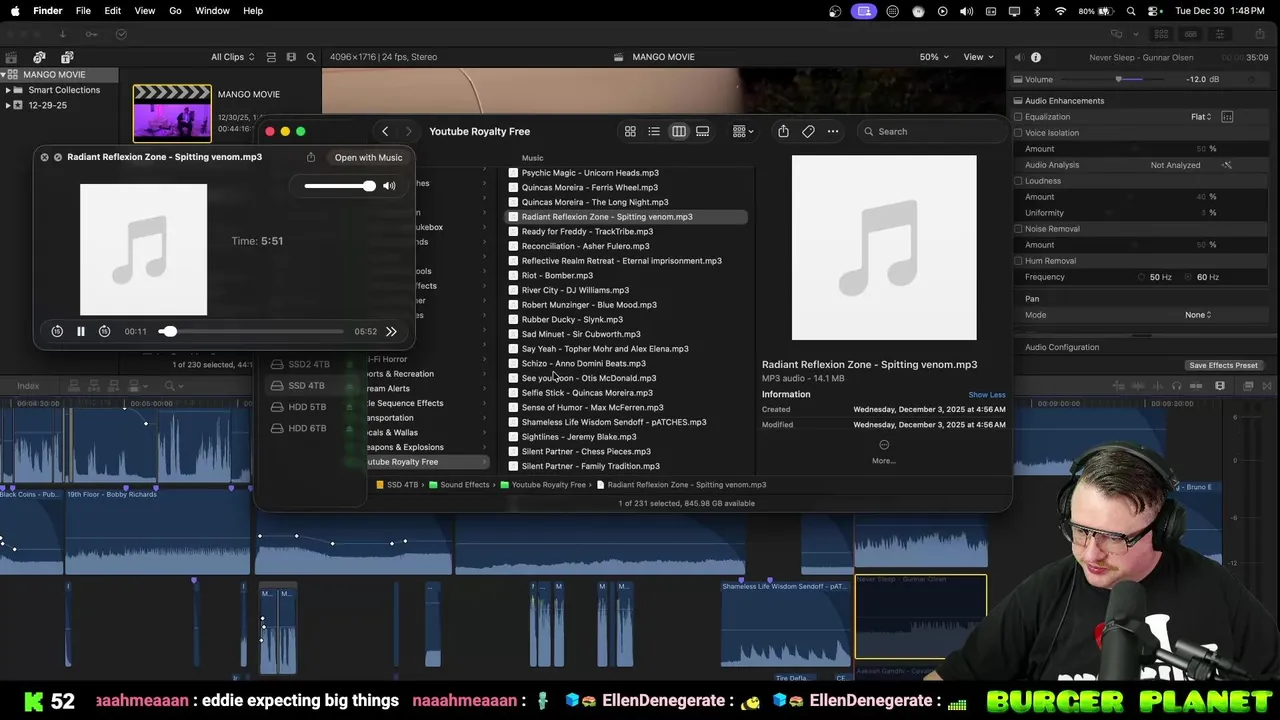This screenshot has height=720, width=1280.
Task: Select Ready for Freddy - TrackTribe.mp3
Action: point(587,231)
